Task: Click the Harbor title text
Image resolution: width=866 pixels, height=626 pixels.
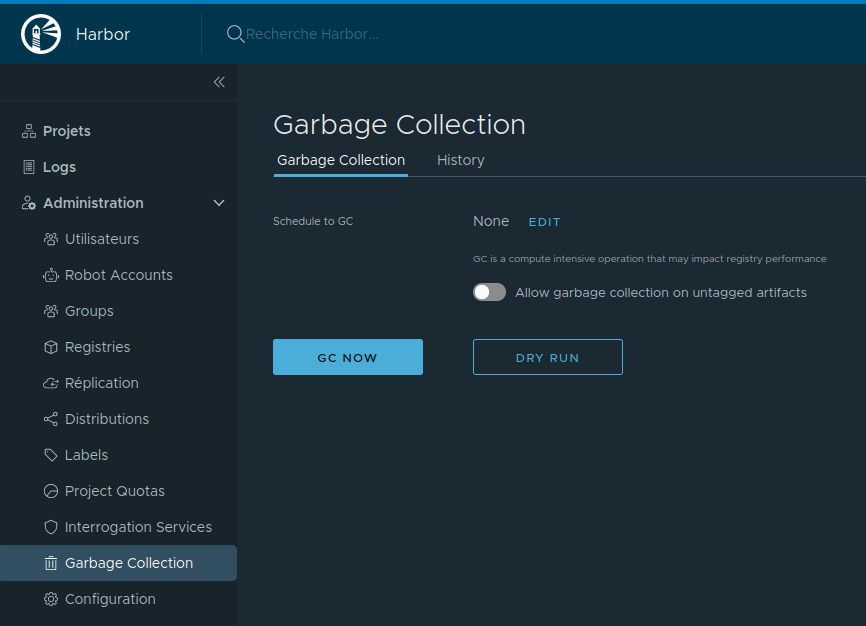Action: click(103, 34)
